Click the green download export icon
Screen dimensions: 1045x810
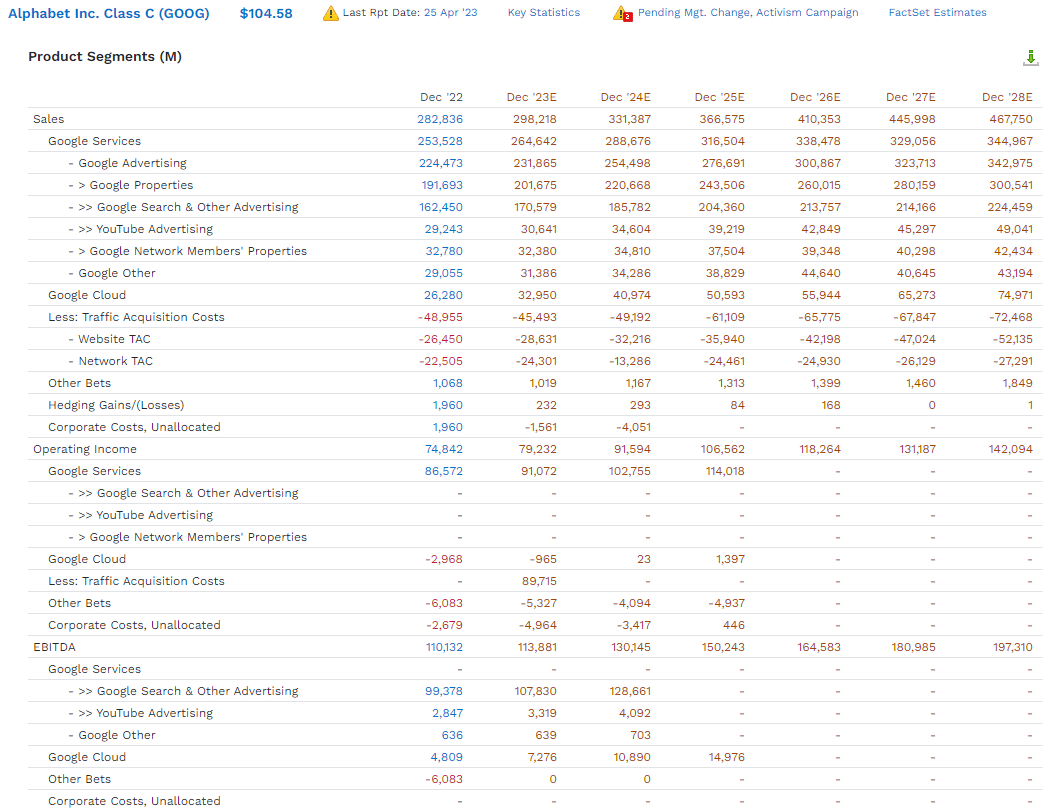click(x=1031, y=58)
